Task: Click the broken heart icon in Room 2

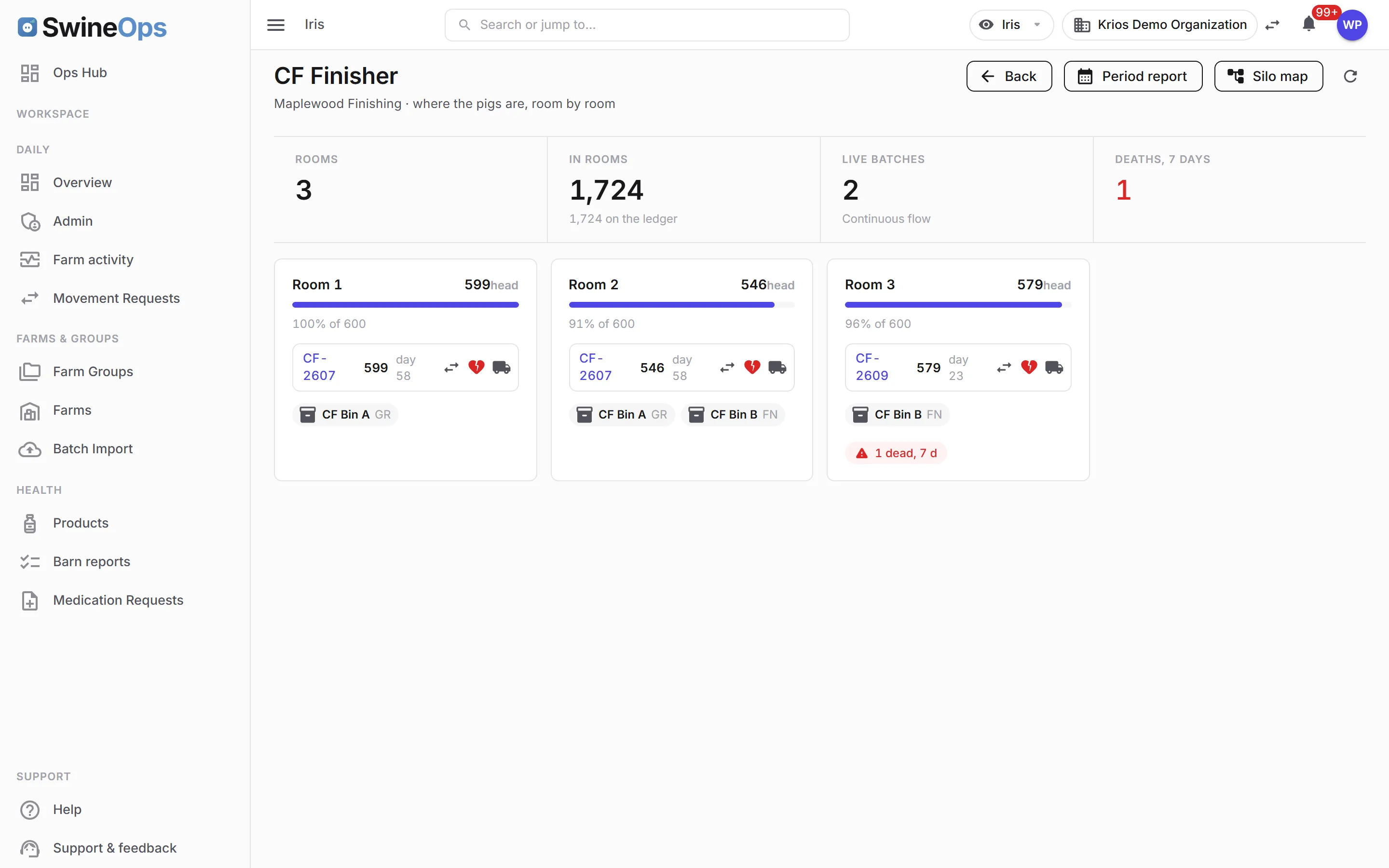Action: (x=752, y=367)
